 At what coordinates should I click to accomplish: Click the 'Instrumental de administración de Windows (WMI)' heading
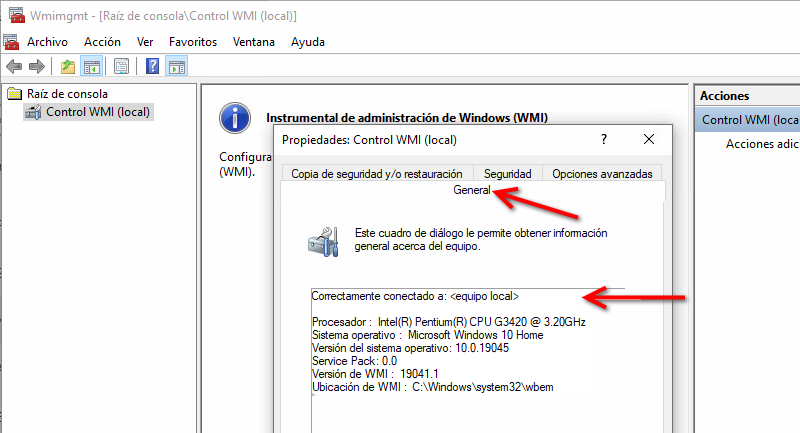point(407,118)
